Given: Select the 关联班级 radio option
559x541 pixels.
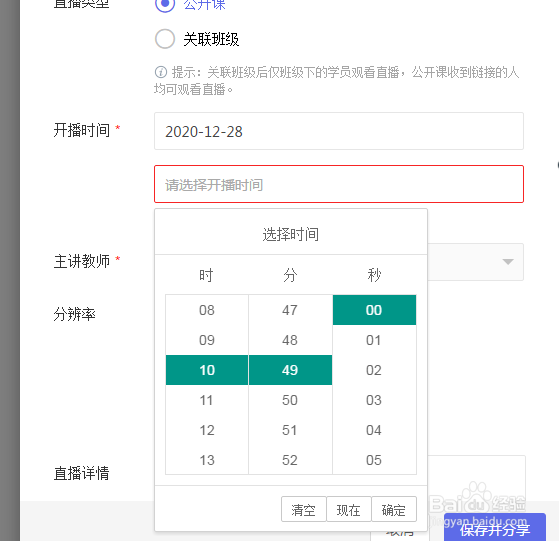Looking at the screenshot, I should coord(165,39).
